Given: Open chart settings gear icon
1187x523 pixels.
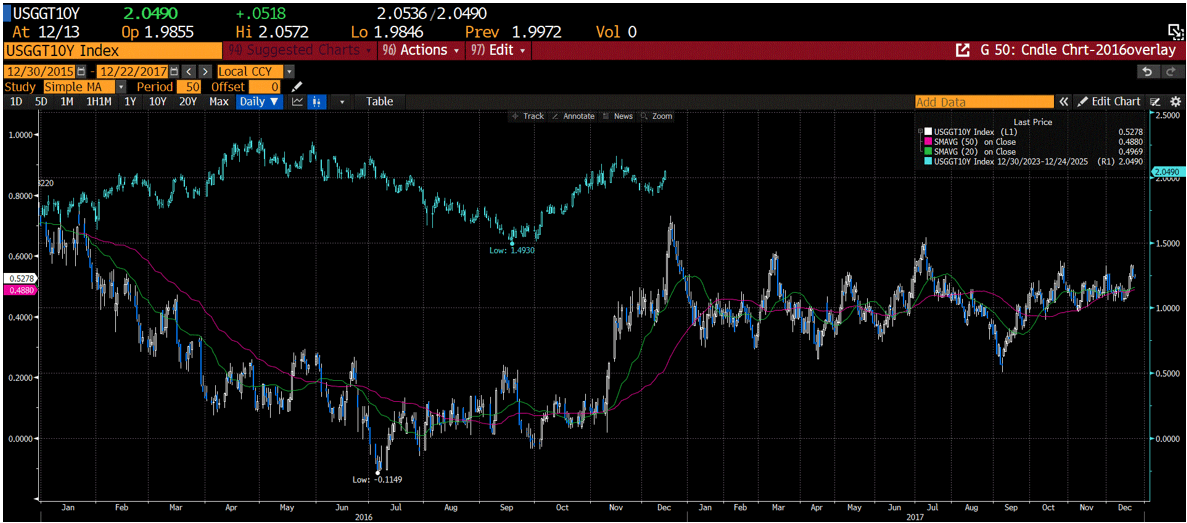Looking at the screenshot, I should tap(1176, 101).
